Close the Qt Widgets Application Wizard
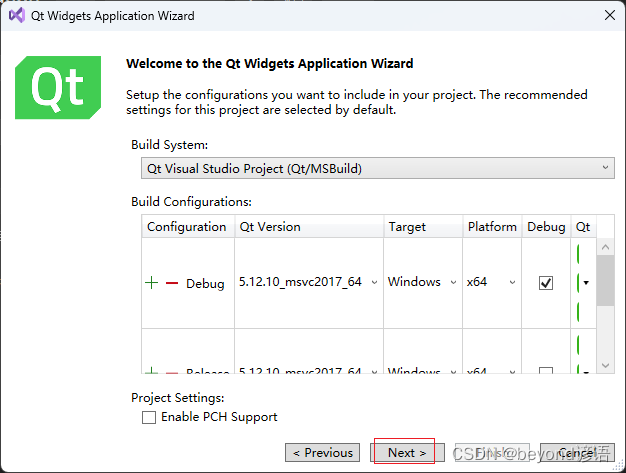The image size is (626, 473). click(610, 16)
